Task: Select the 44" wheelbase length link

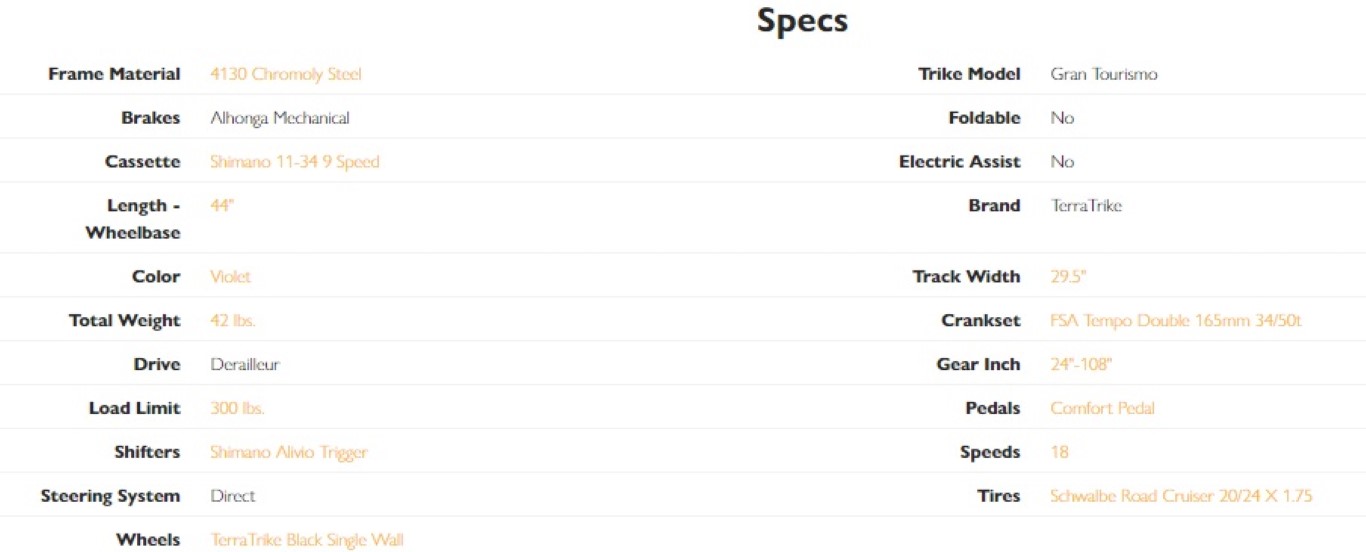Action: pos(221,206)
